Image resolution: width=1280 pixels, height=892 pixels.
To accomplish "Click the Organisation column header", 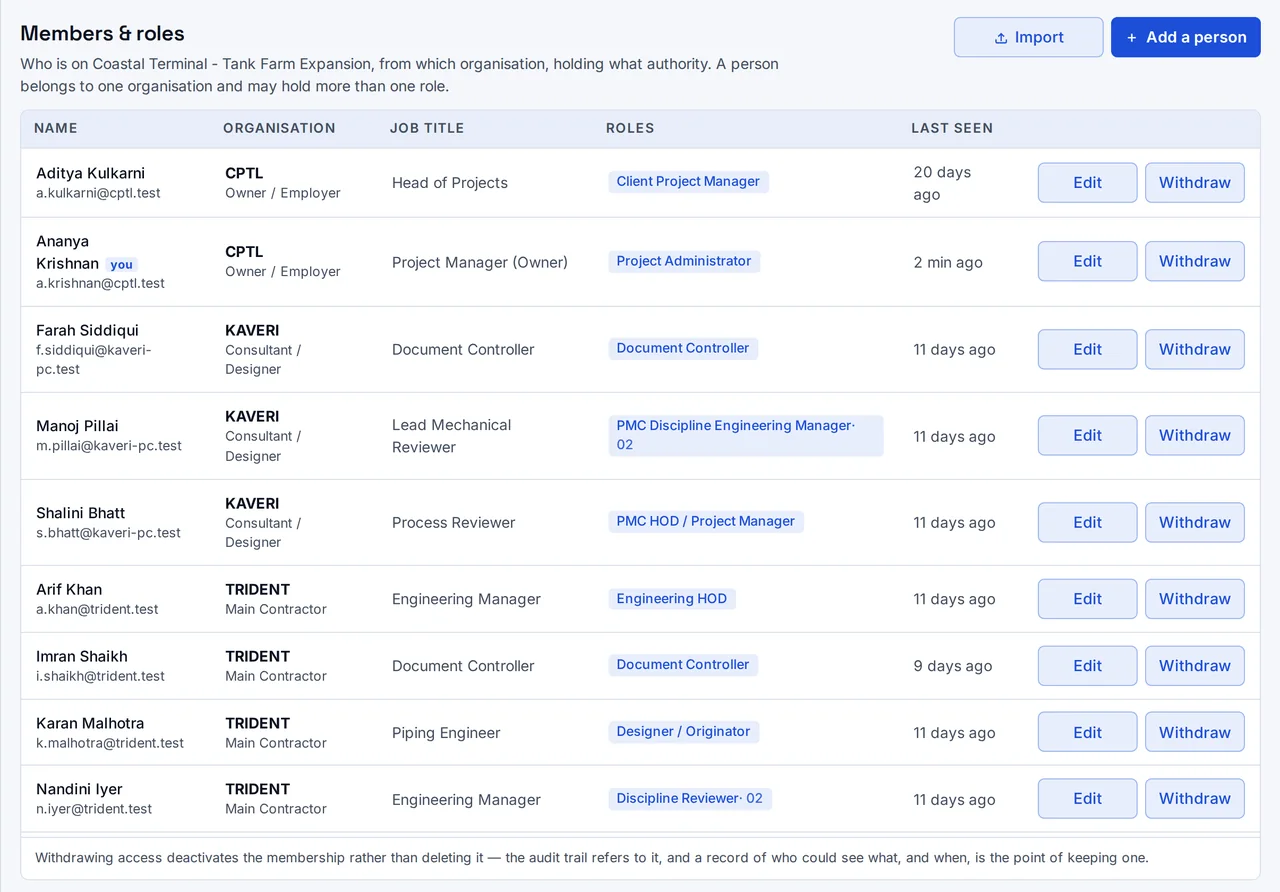I will pos(279,128).
